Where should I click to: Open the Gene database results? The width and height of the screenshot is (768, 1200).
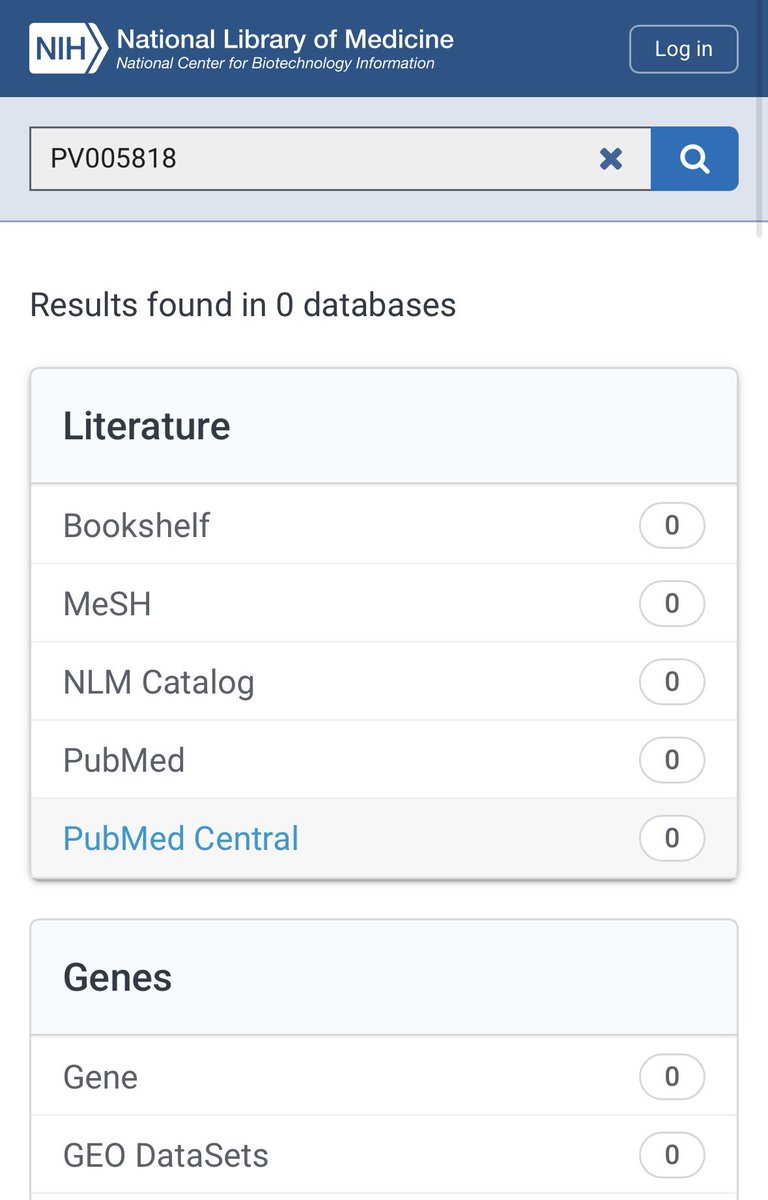pos(100,1077)
